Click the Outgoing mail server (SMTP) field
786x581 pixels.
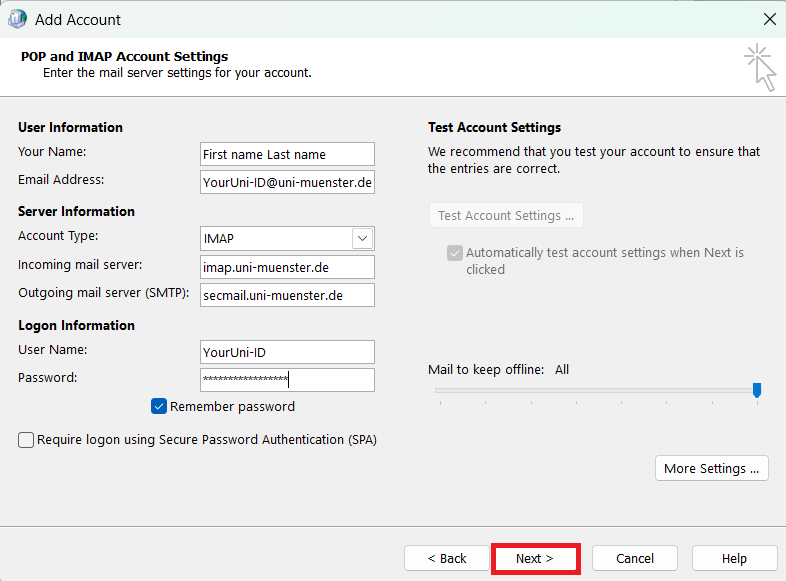(287, 295)
